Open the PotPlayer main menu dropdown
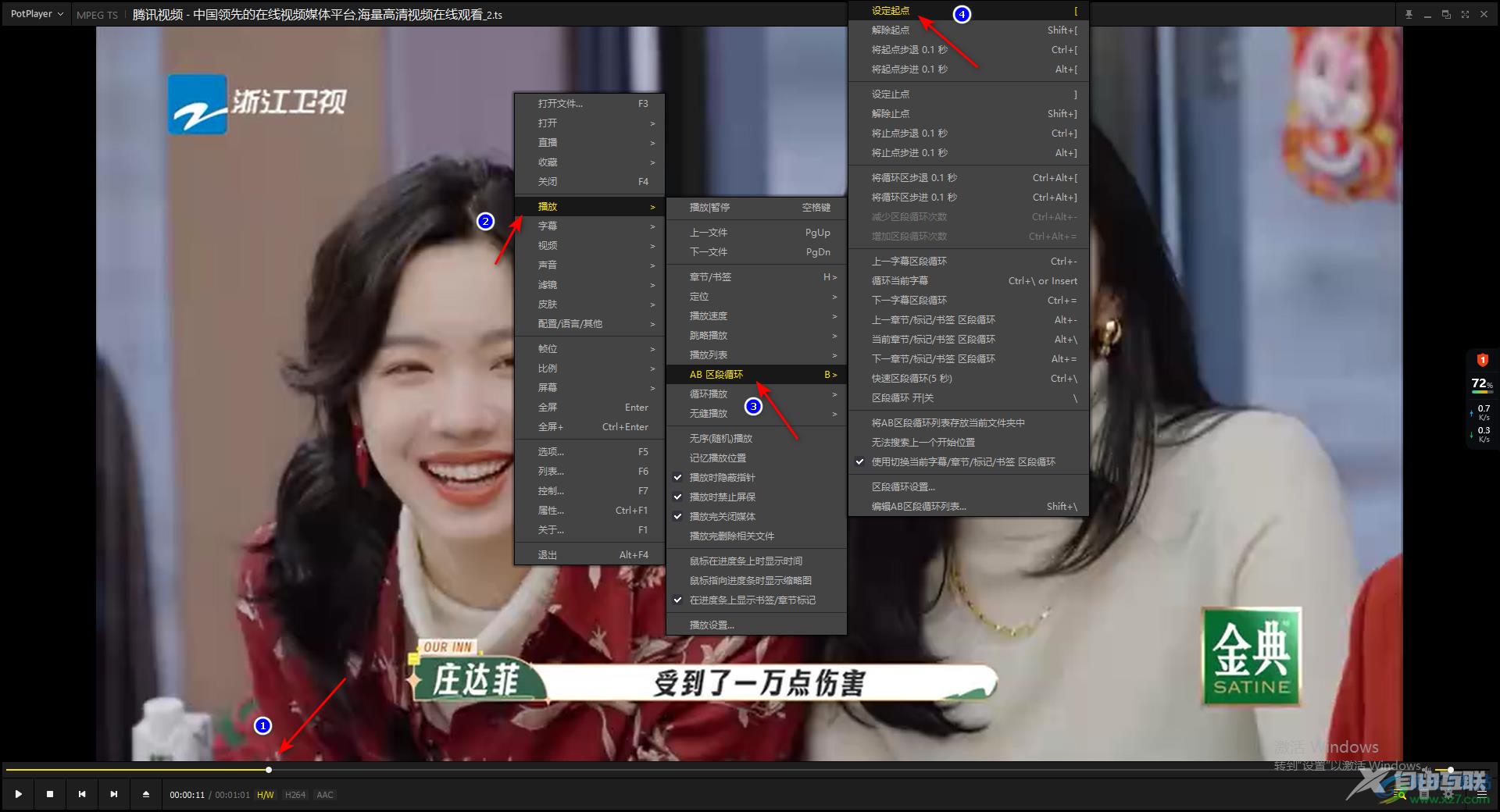Image resolution: width=1500 pixels, height=812 pixels. 37,14
